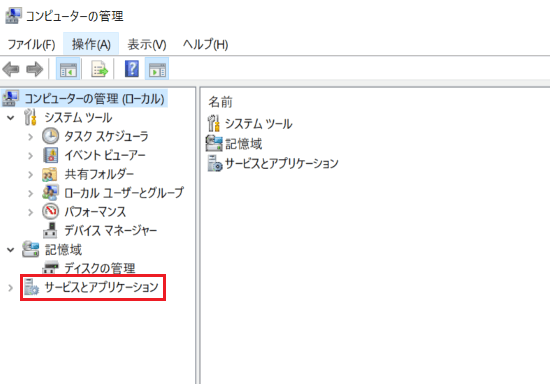Expand the 共有フォルダー node
The image size is (550, 384).
tap(31, 175)
